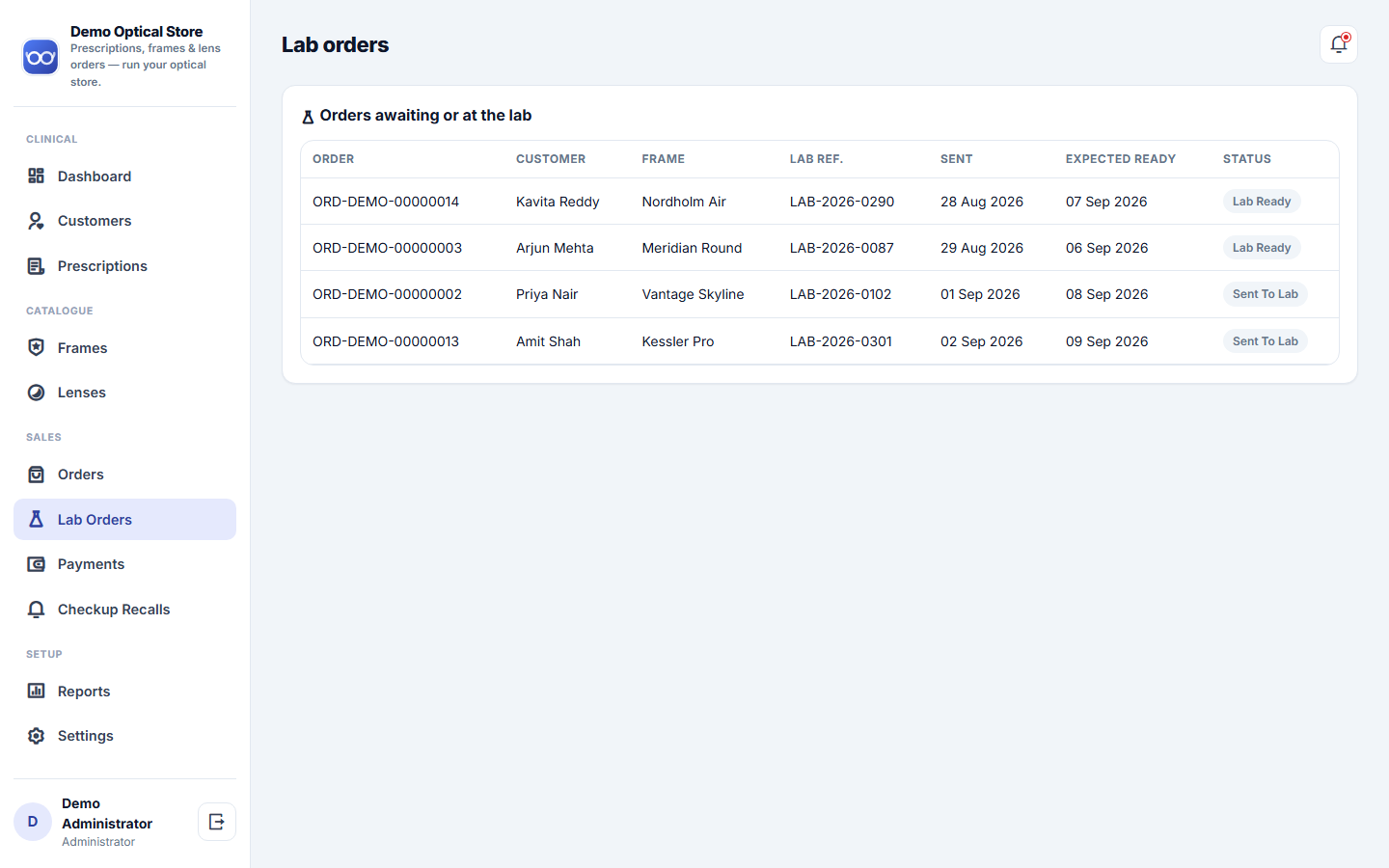Click Sent To Lab badge for Priya Nair
The height and width of the screenshot is (868, 1389).
pos(1265,294)
